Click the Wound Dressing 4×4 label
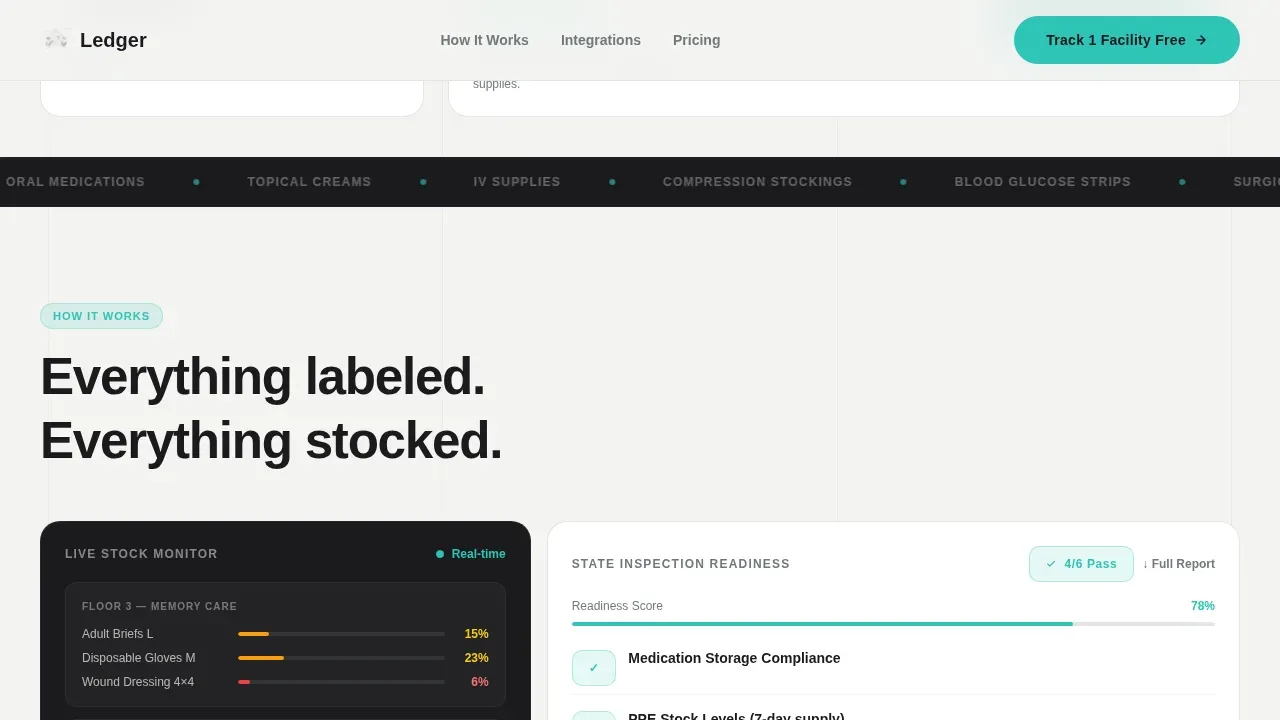The width and height of the screenshot is (1280, 720). pos(138,682)
